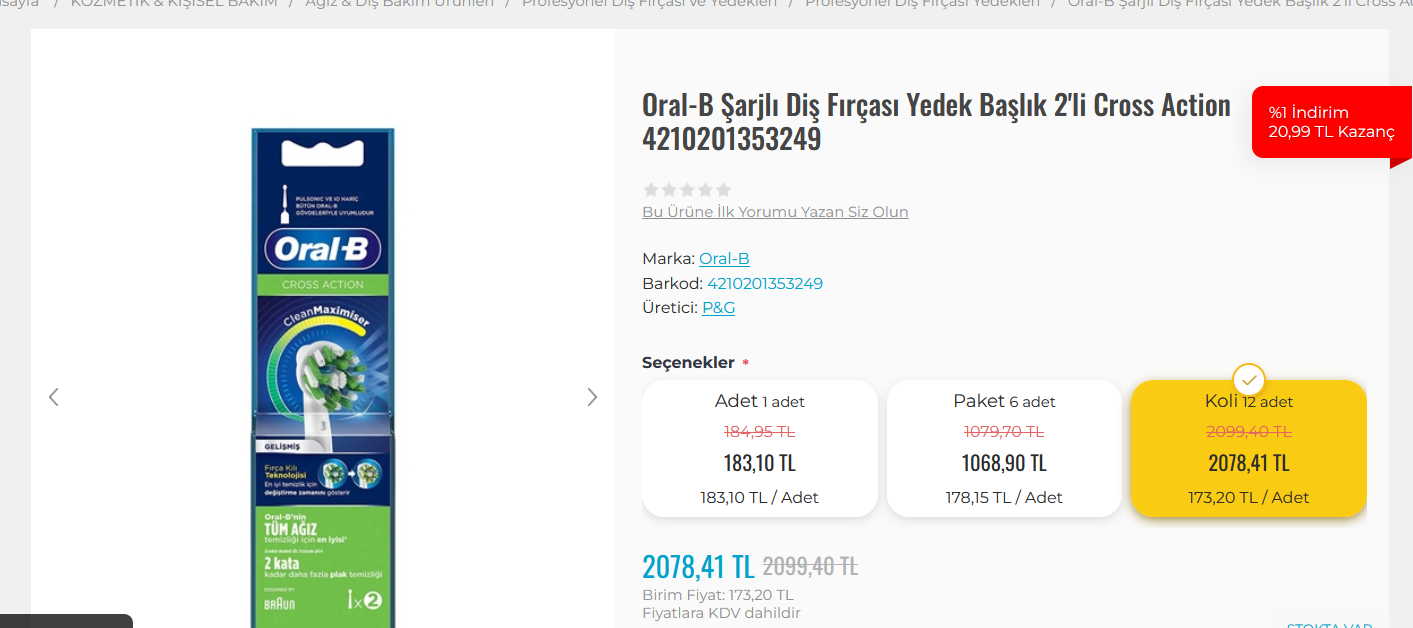Go to Profesyonel Diş Fırçası Yedekleri breadcrumb
1413x628 pixels.
[922, 4]
